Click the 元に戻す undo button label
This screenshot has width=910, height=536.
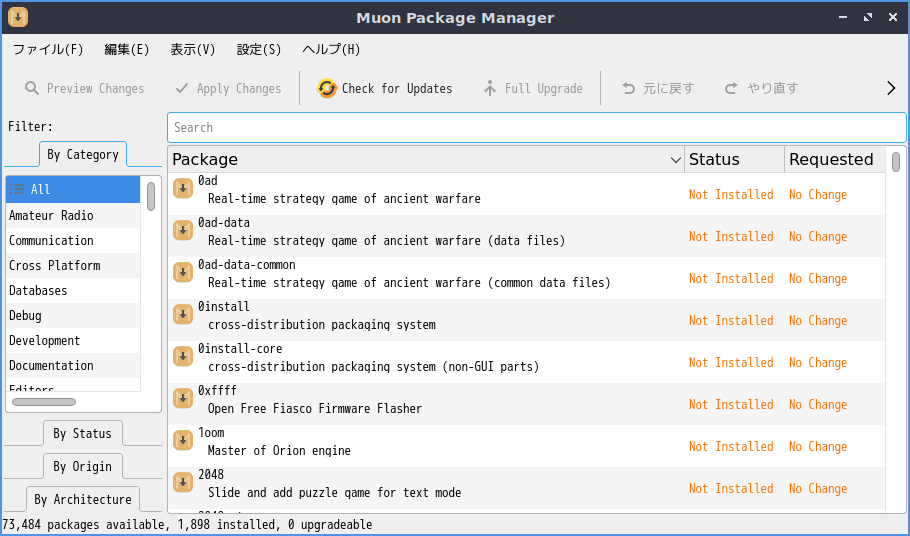[669, 88]
